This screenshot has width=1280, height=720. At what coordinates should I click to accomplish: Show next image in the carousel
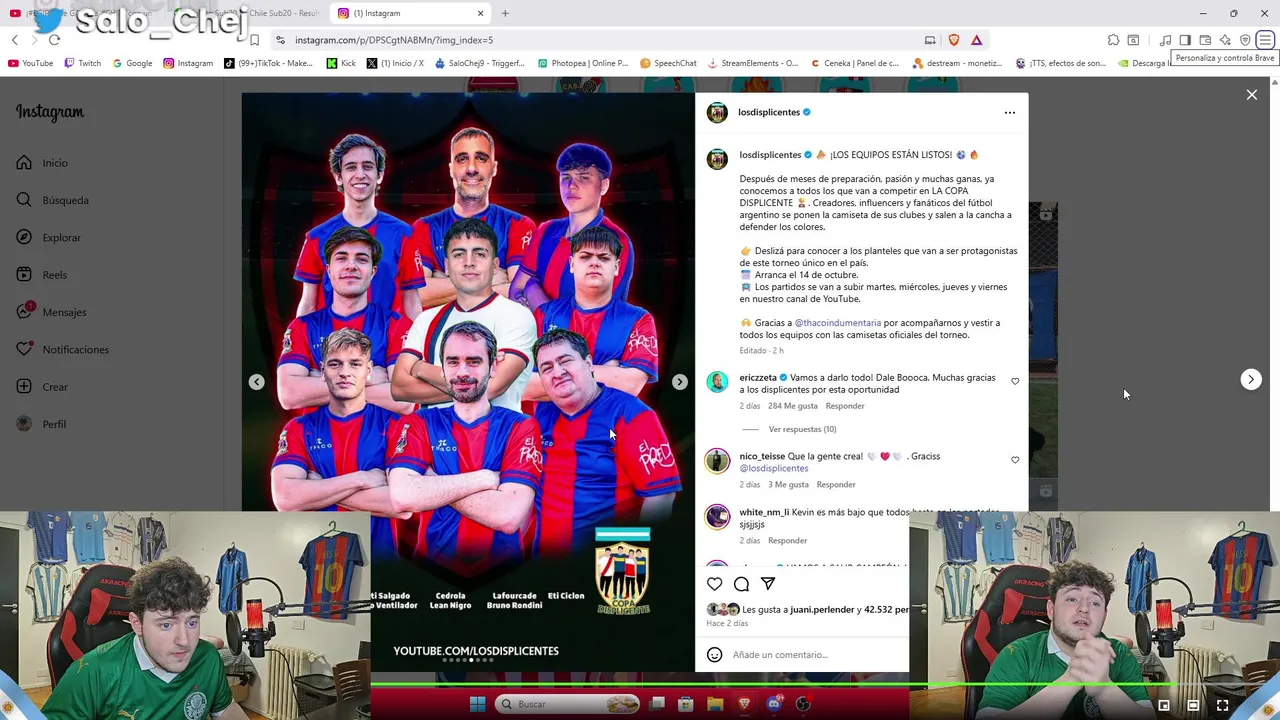pos(680,382)
